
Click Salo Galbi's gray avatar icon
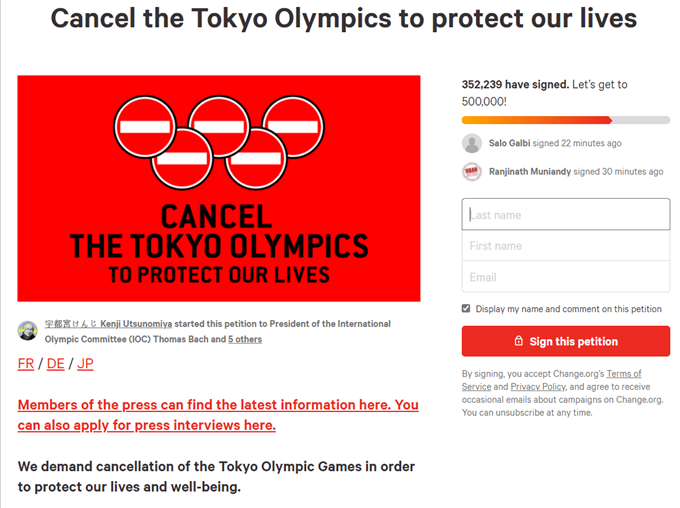pyautogui.click(x=472, y=144)
